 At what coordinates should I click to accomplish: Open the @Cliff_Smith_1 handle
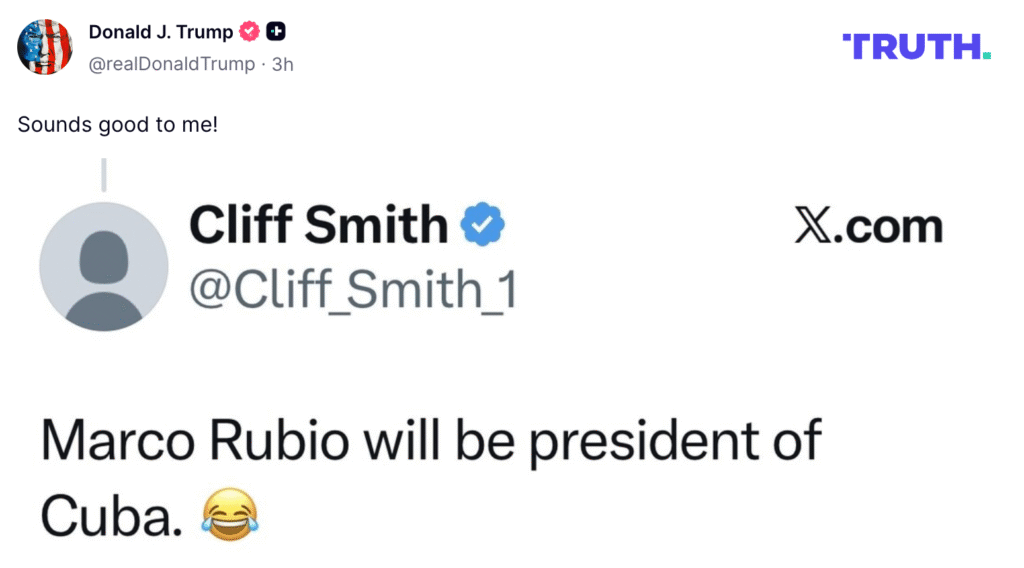[352, 288]
